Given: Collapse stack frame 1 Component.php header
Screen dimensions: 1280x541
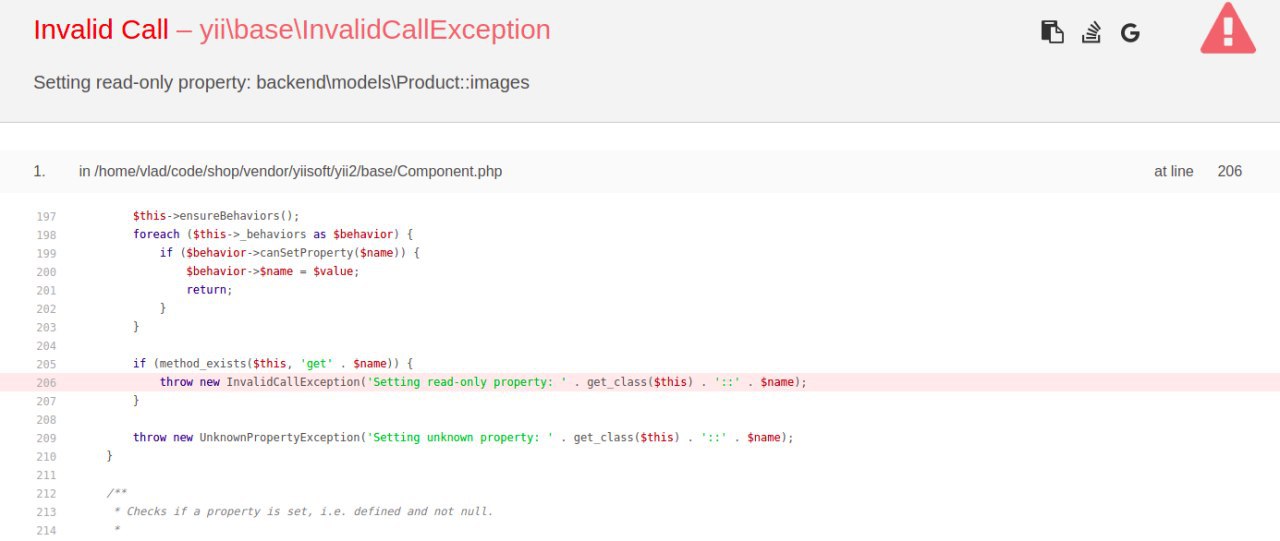Looking at the screenshot, I should click(x=640, y=171).
